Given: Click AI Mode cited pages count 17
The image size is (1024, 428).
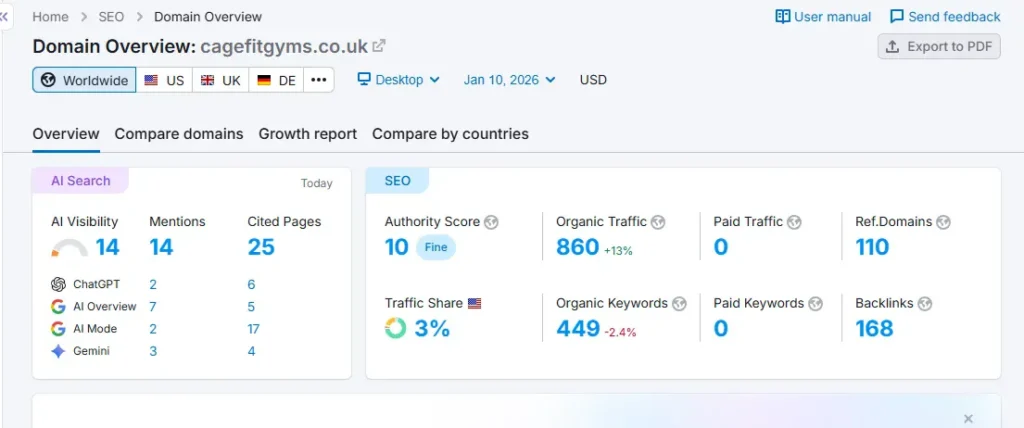Looking at the screenshot, I should pos(253,329).
